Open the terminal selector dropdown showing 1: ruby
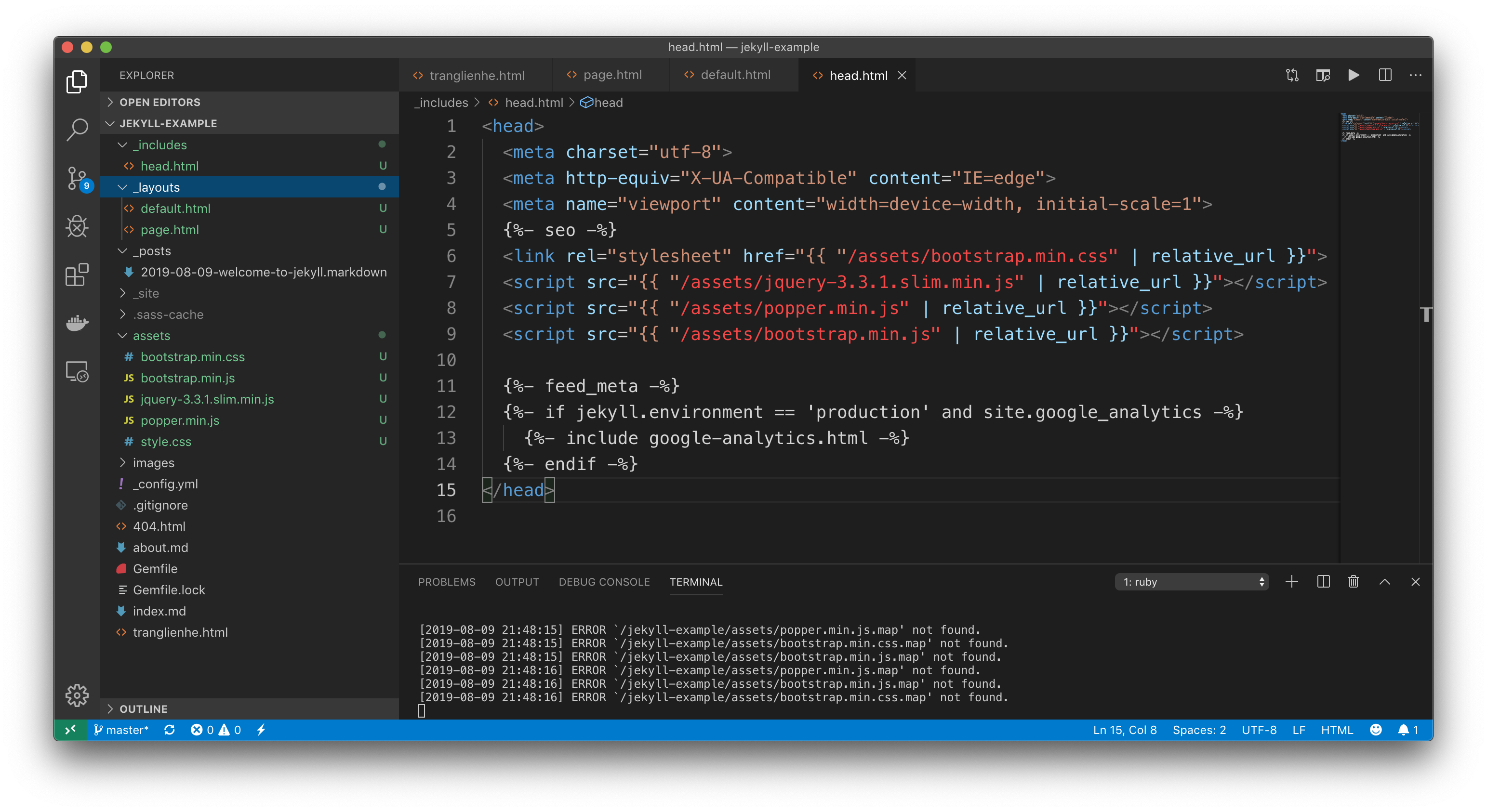This screenshot has height=812, width=1487. 1192,582
